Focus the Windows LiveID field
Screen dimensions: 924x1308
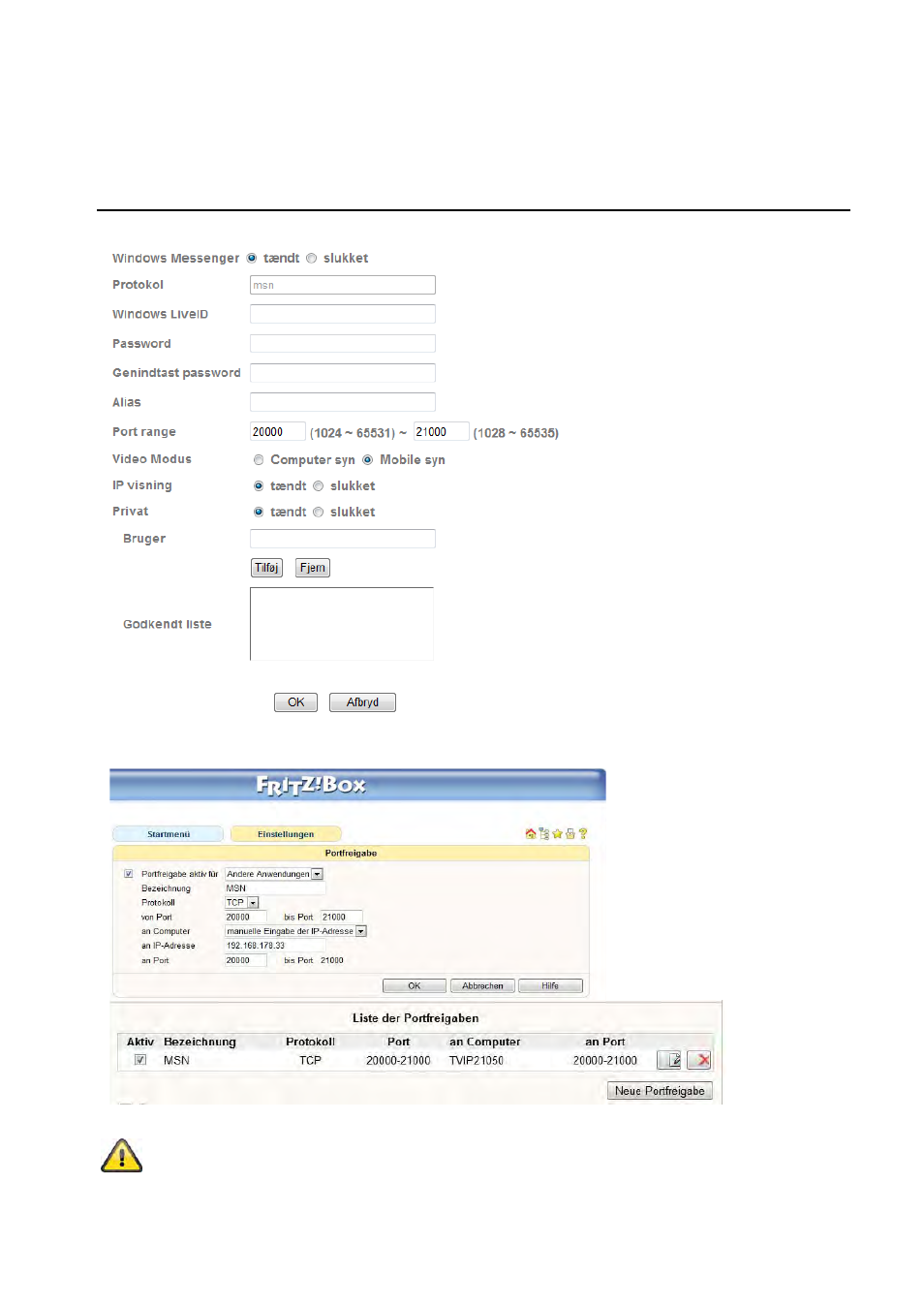click(343, 314)
